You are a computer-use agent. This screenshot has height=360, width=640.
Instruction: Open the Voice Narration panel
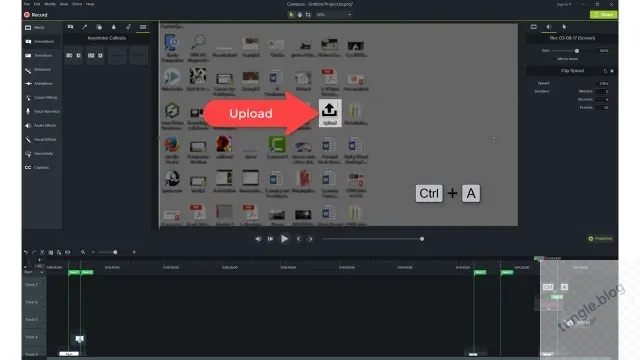pyautogui.click(x=42, y=111)
